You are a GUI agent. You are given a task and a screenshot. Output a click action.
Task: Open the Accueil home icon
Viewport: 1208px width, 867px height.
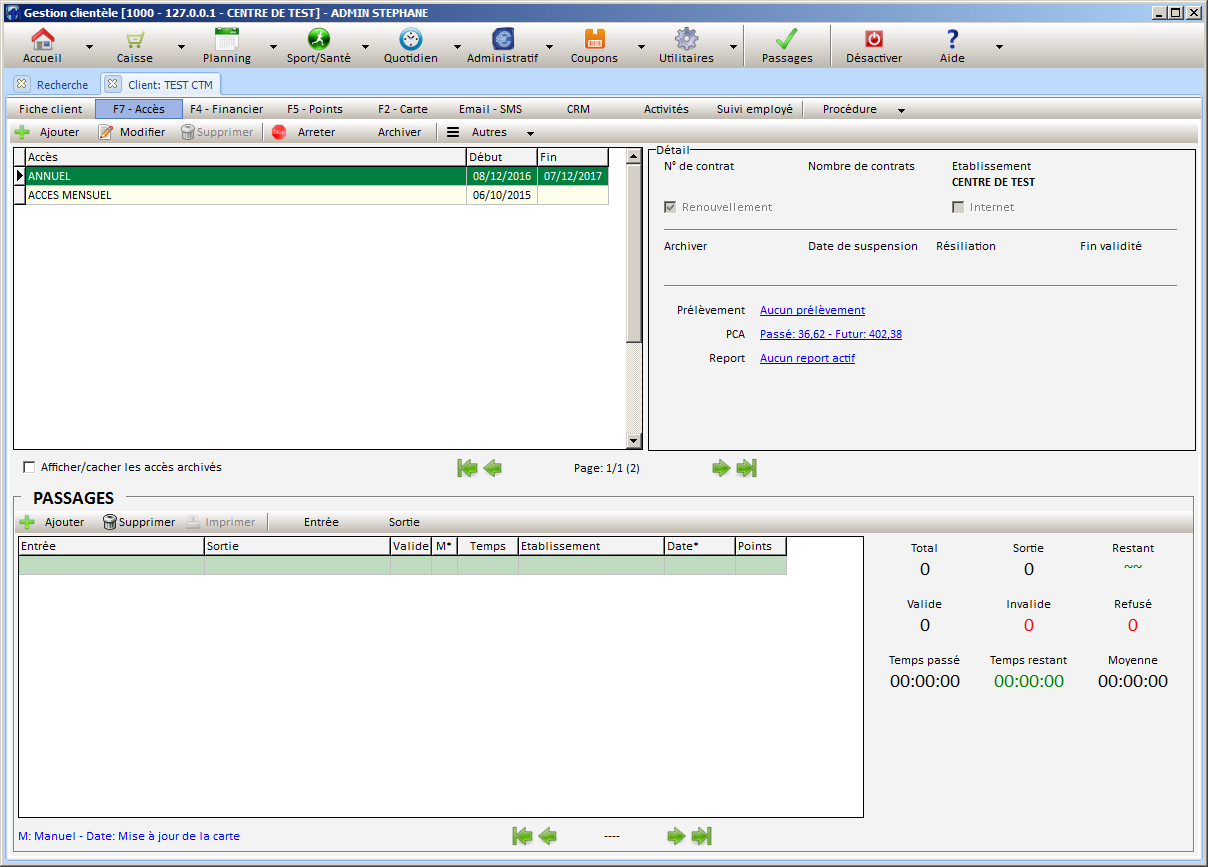(x=43, y=40)
